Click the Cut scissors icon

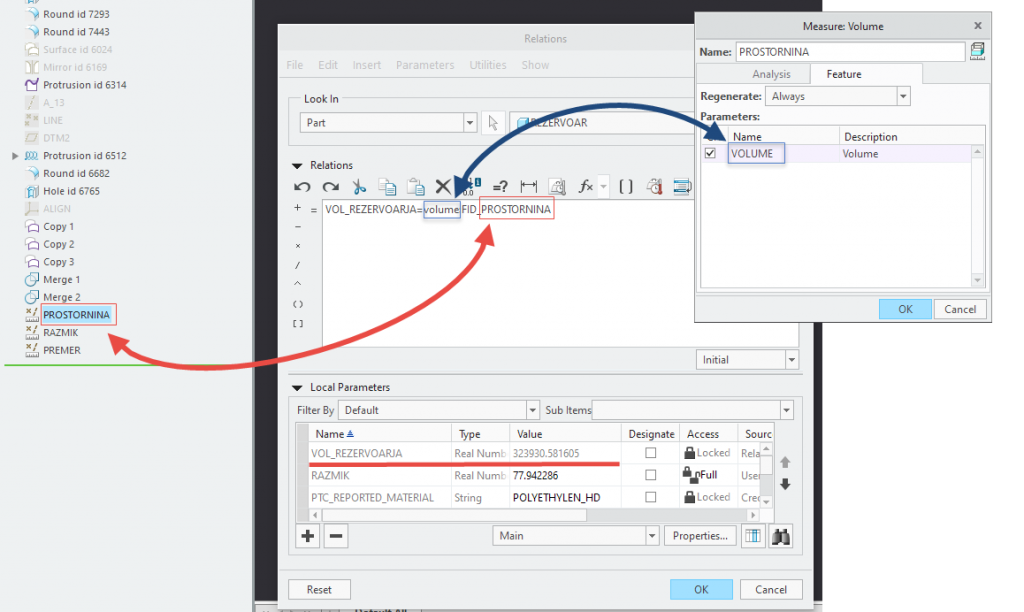click(x=359, y=186)
